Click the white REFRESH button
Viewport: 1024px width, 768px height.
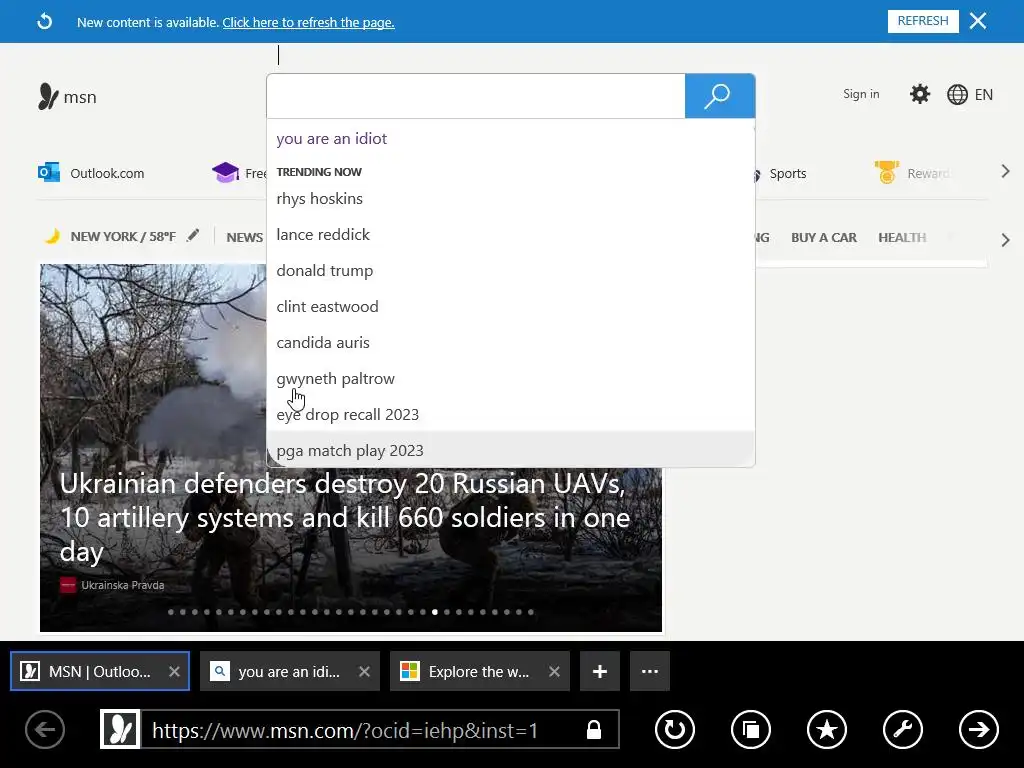[x=923, y=21]
